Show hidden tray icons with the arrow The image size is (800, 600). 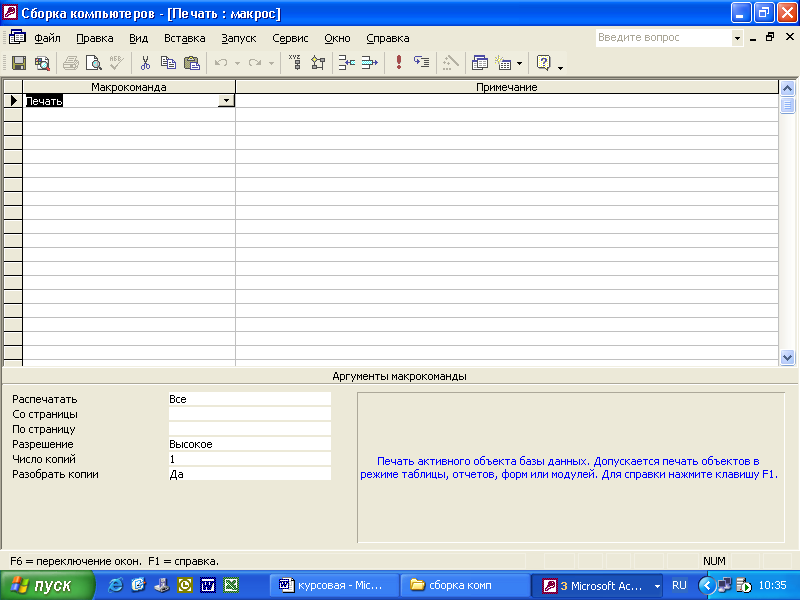(x=706, y=585)
